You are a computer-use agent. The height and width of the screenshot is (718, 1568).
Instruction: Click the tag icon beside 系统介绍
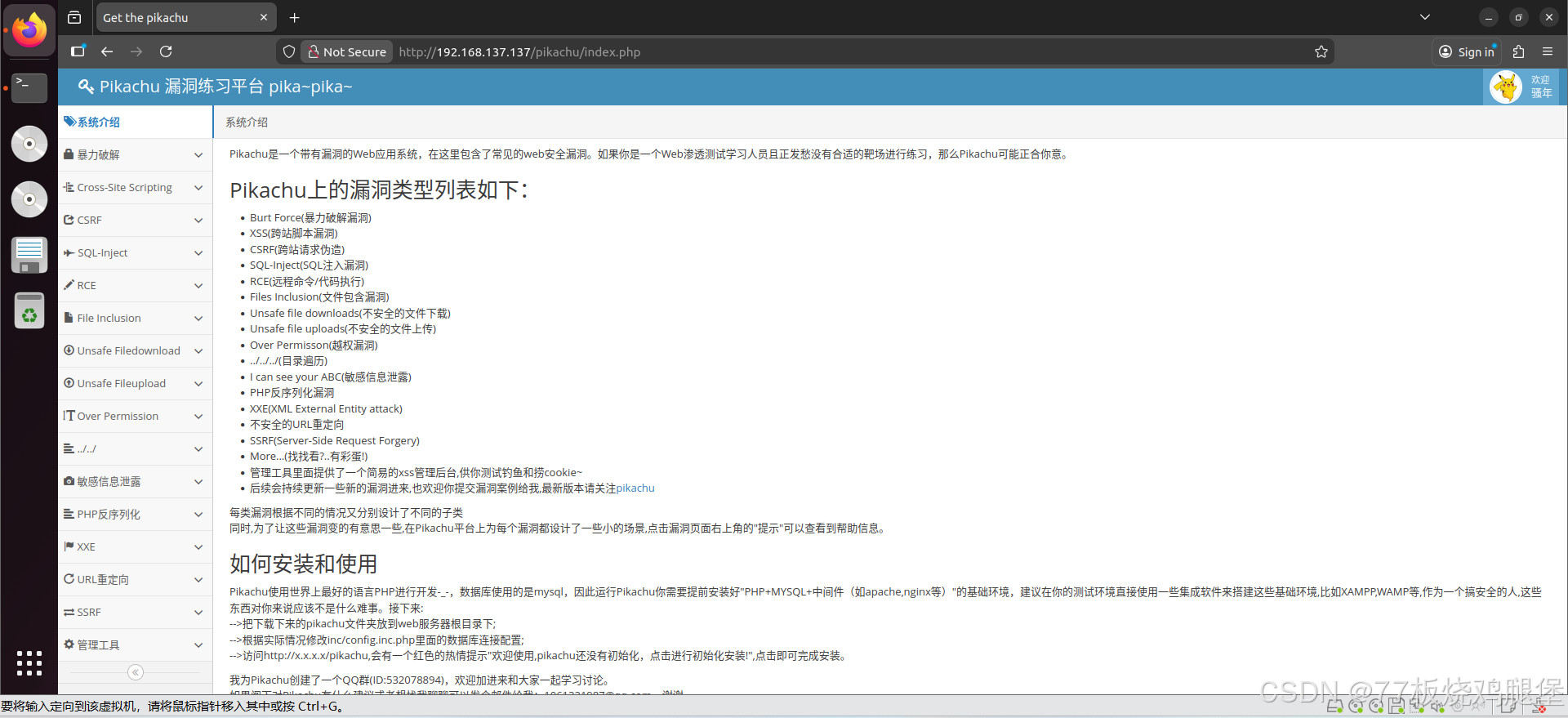[69, 122]
